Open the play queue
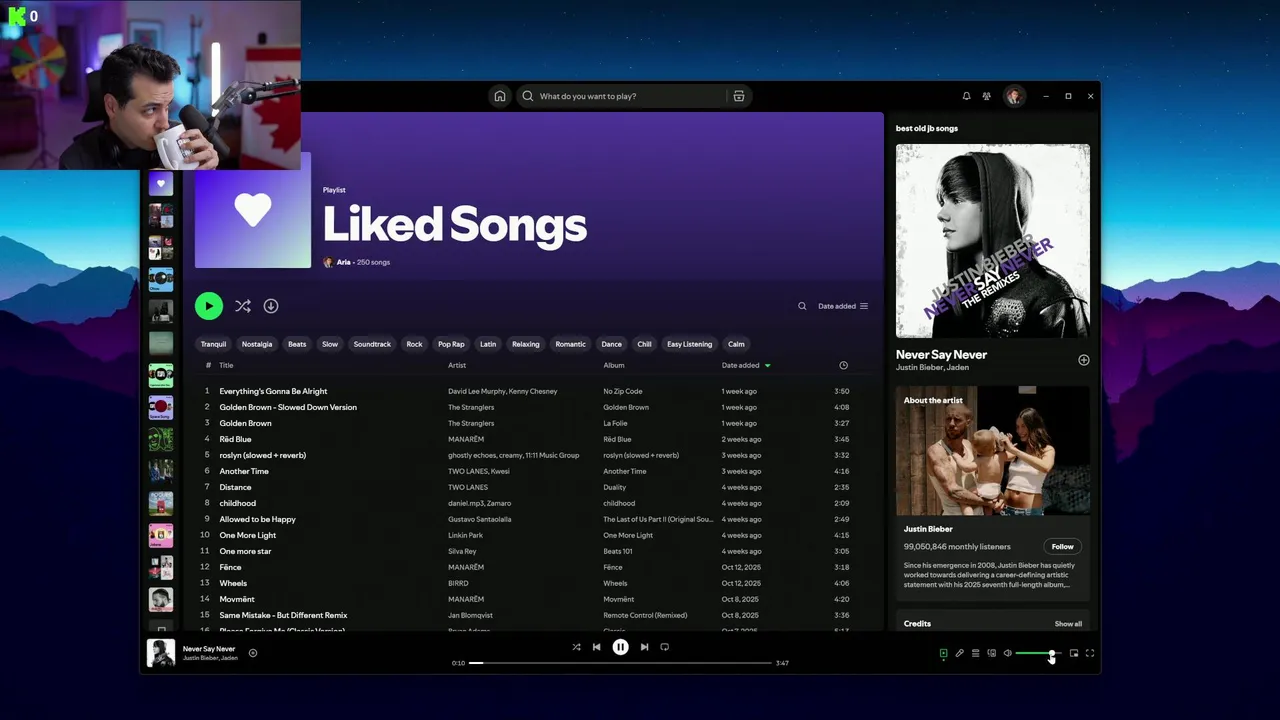This screenshot has width=1280, height=720. pos(975,653)
